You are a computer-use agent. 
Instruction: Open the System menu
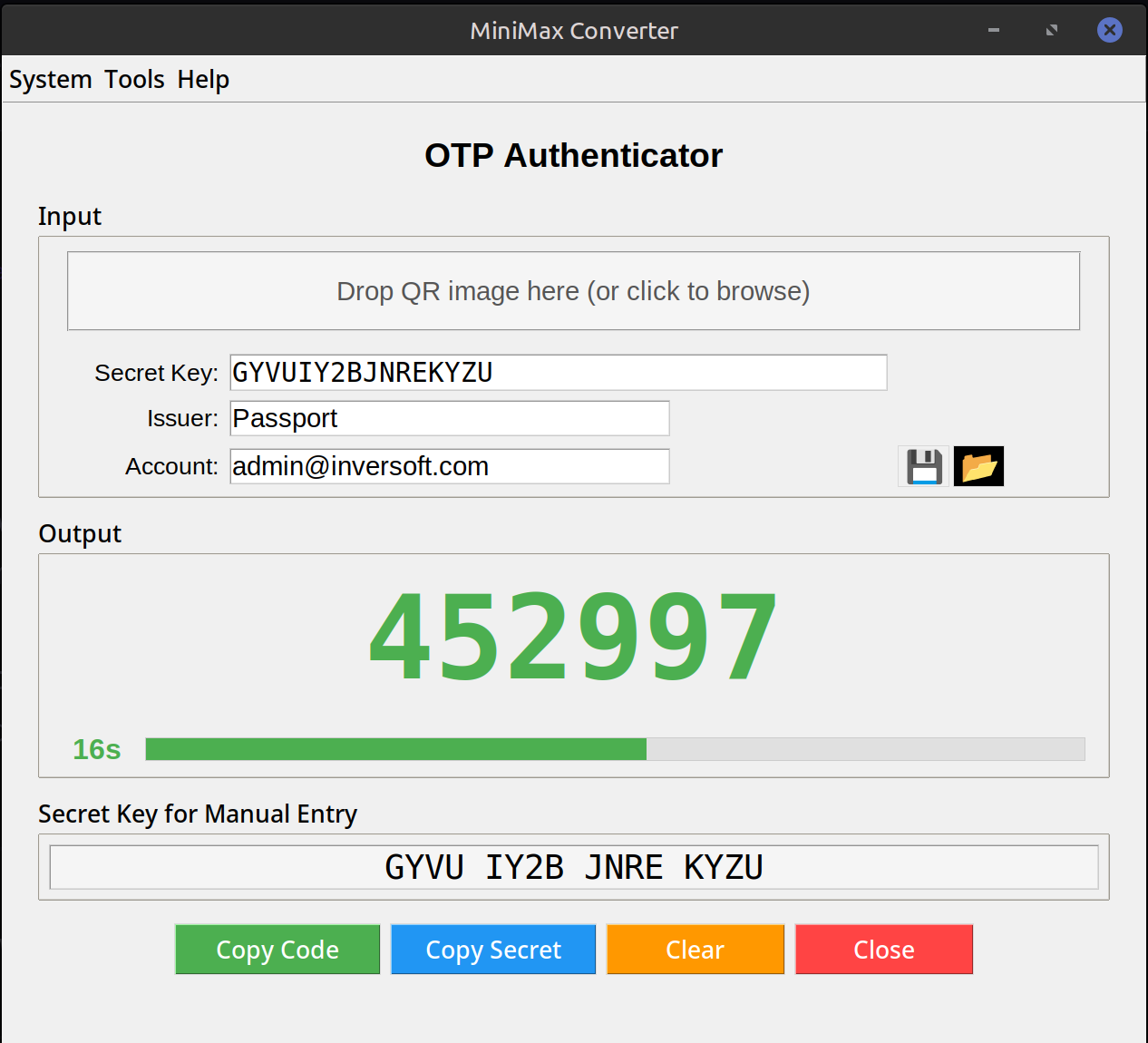tap(51, 80)
